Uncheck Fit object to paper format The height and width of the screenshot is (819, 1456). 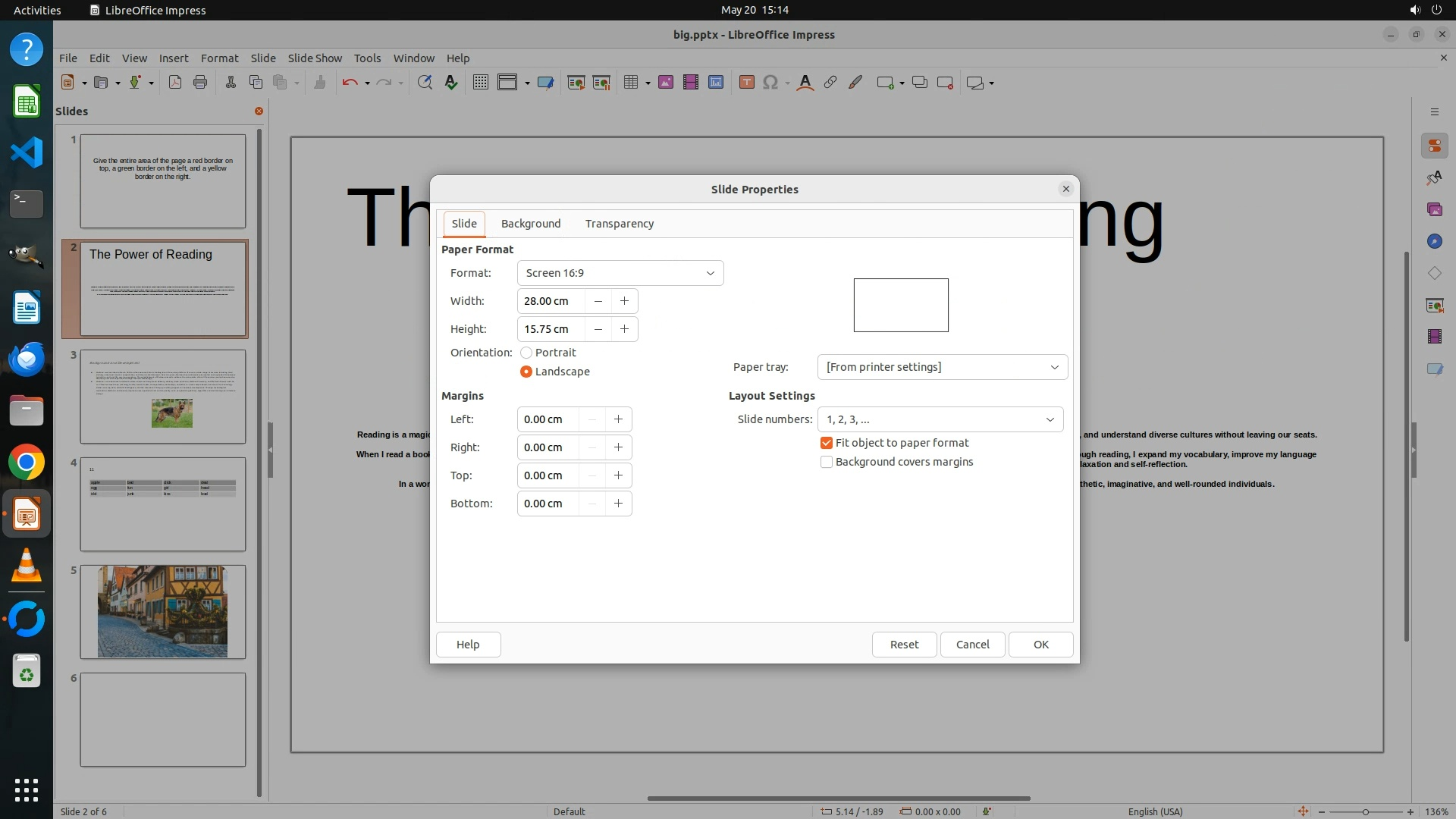tap(827, 443)
